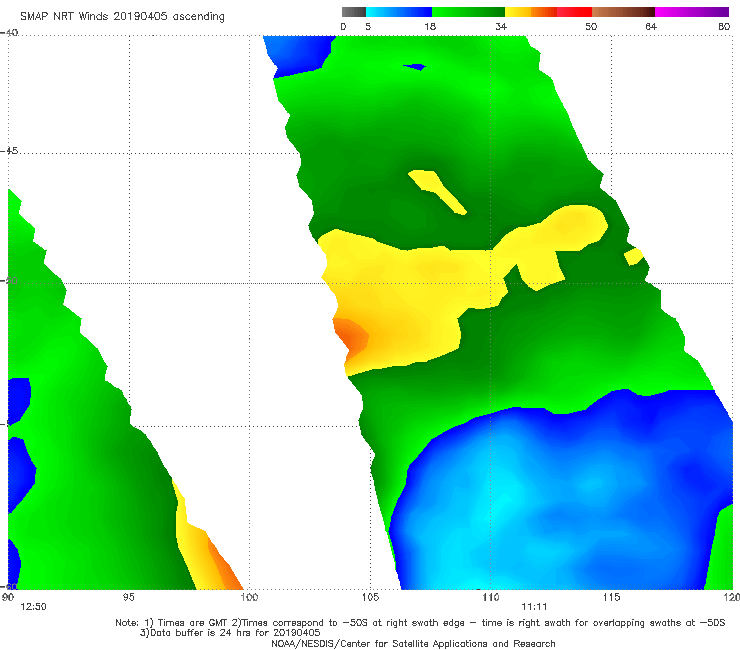Click the scale label '18'
Viewport: 740px width, 650px height.
430,26
